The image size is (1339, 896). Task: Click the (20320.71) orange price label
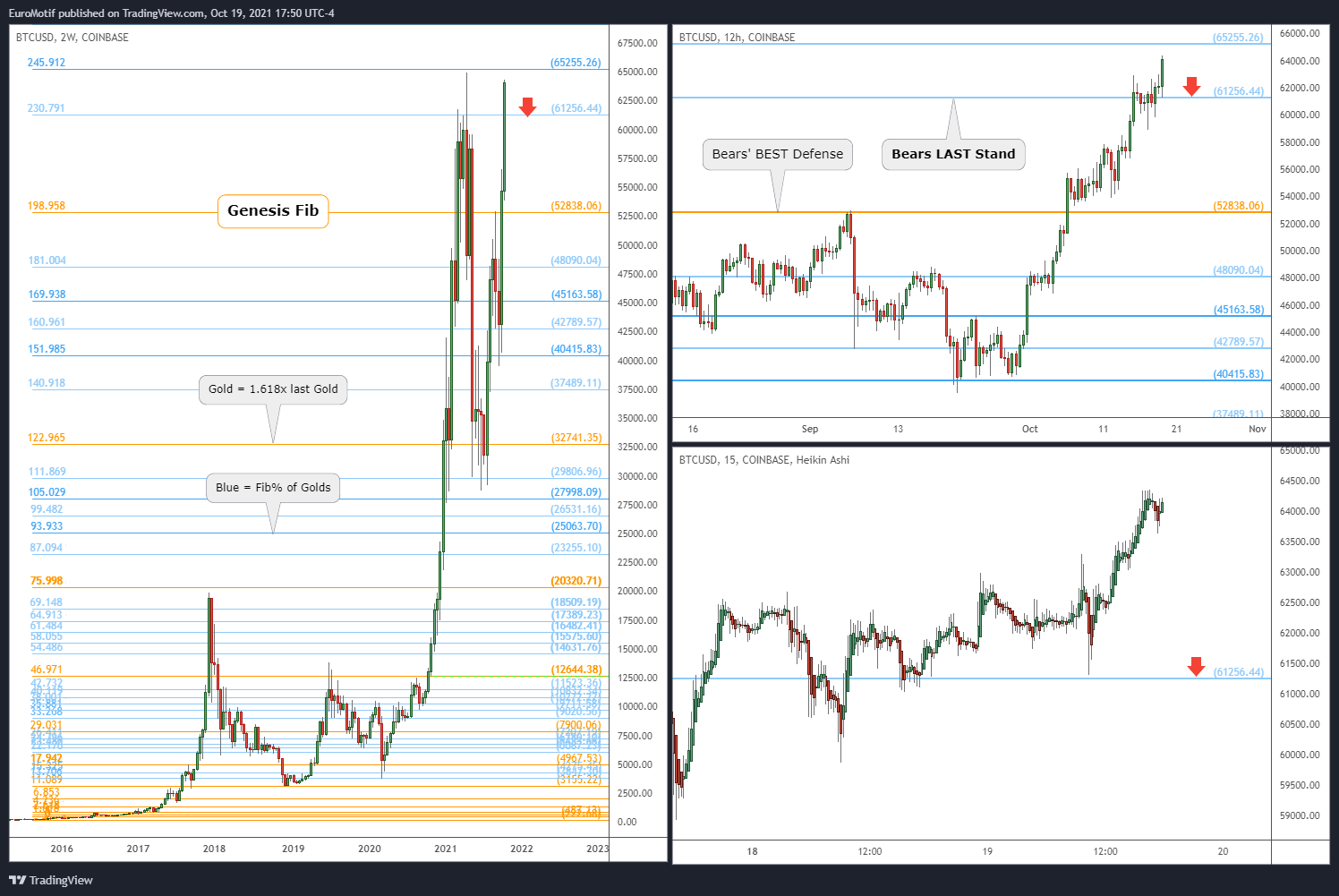576,581
